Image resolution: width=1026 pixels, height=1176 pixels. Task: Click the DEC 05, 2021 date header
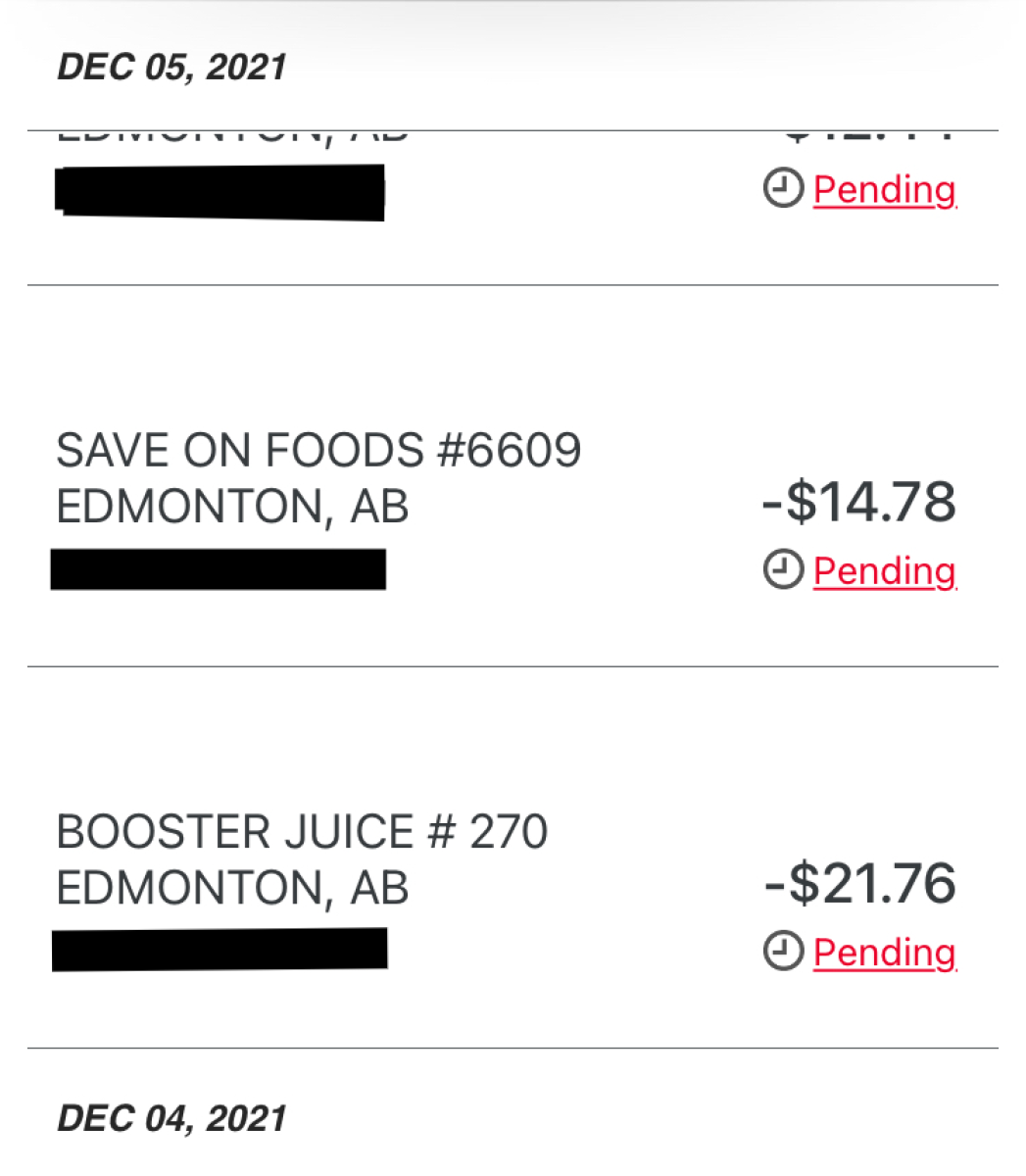[171, 67]
